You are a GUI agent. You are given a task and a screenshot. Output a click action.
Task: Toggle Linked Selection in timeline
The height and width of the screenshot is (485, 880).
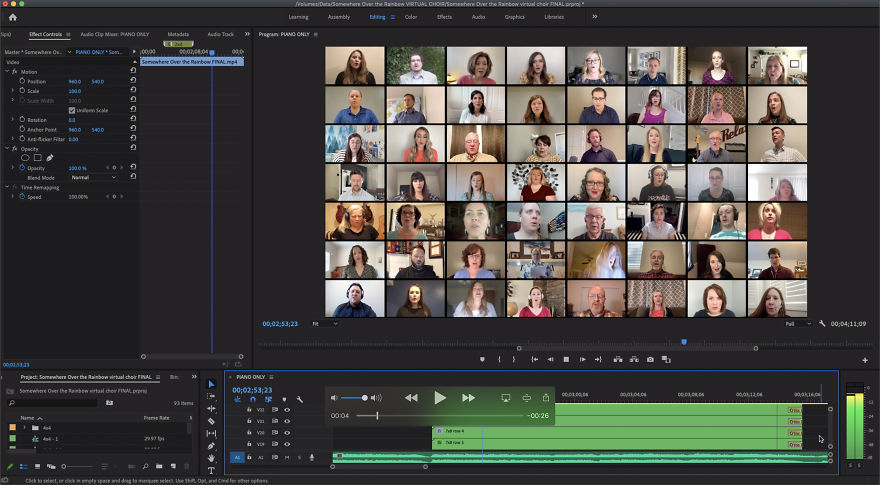tap(268, 400)
